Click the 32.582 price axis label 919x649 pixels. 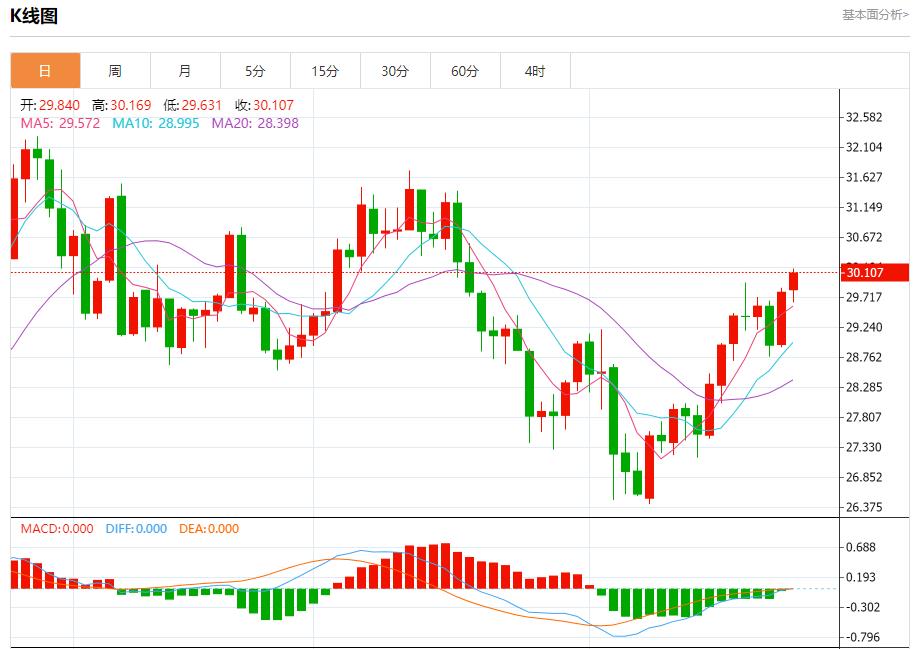(x=864, y=117)
